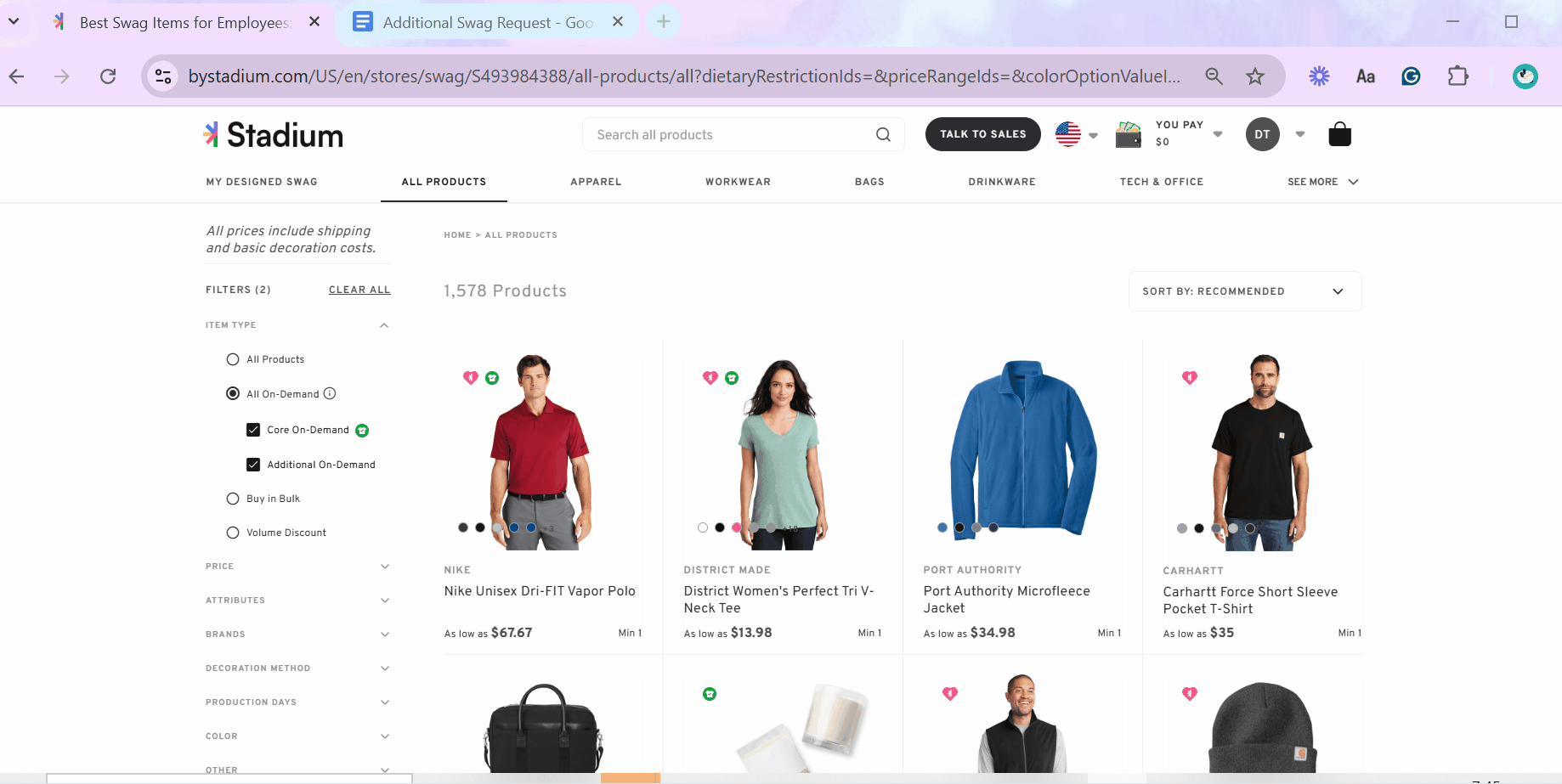Open the shopping bag cart

pos(1339,134)
